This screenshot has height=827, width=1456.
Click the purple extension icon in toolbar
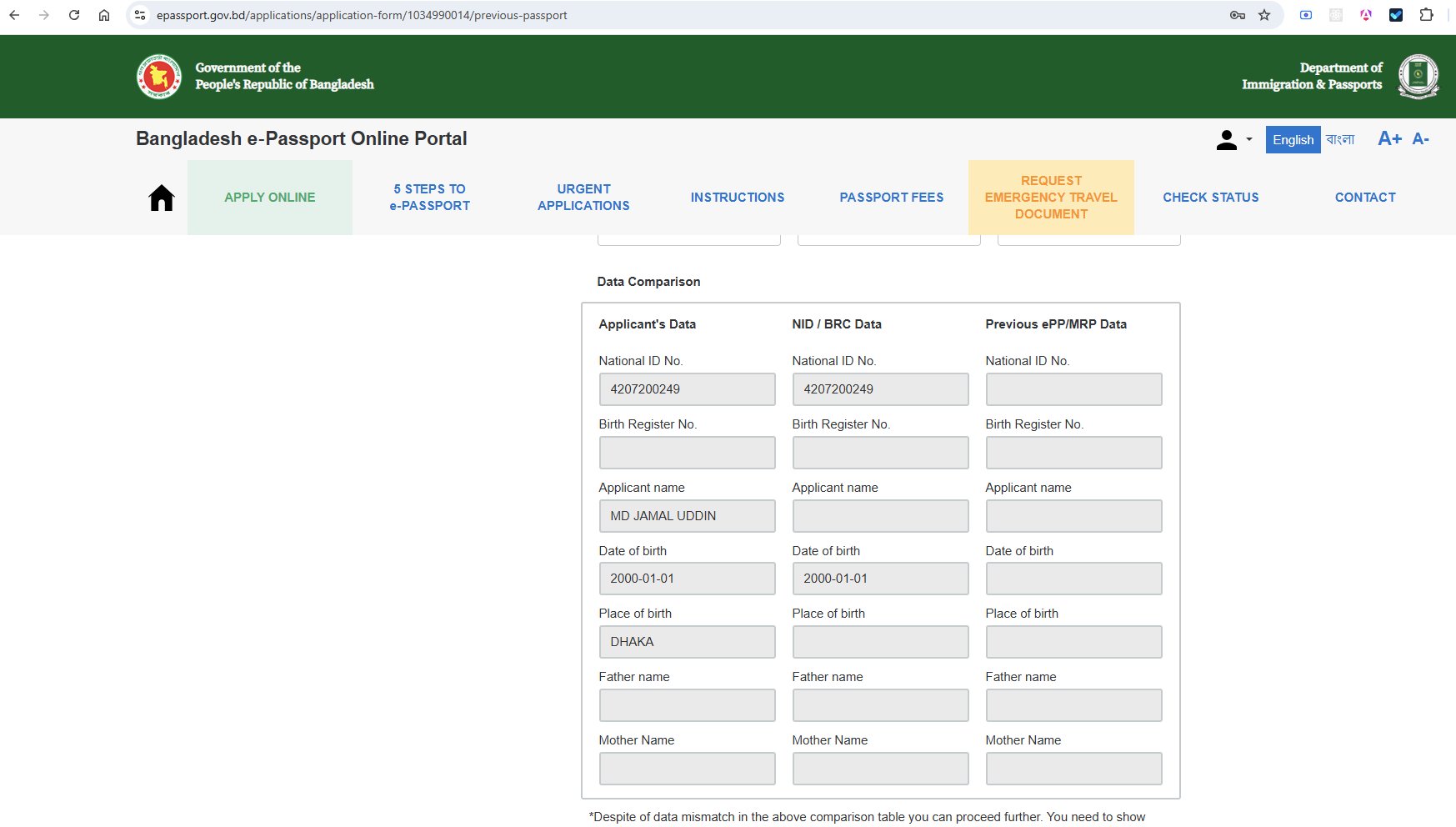[x=1366, y=15]
